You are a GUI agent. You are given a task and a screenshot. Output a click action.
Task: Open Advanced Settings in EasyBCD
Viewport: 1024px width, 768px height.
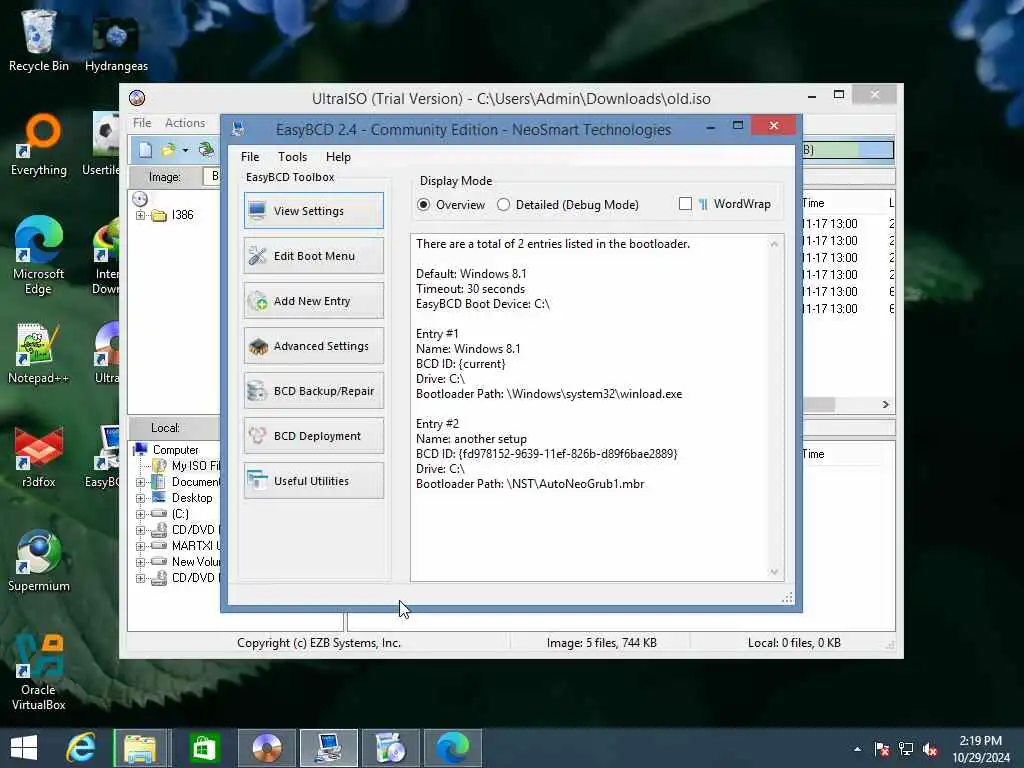pos(313,346)
